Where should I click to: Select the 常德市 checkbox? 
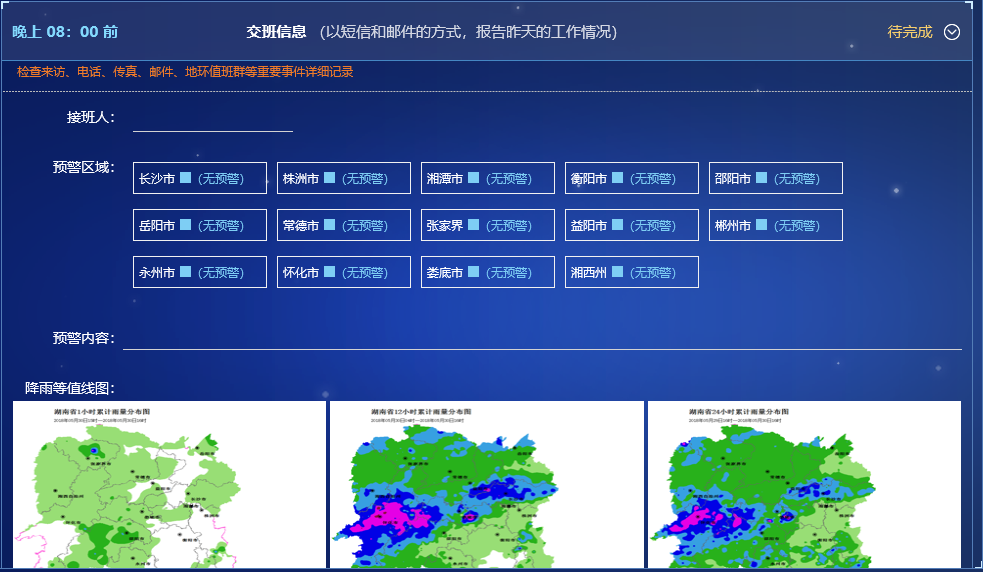coord(330,225)
